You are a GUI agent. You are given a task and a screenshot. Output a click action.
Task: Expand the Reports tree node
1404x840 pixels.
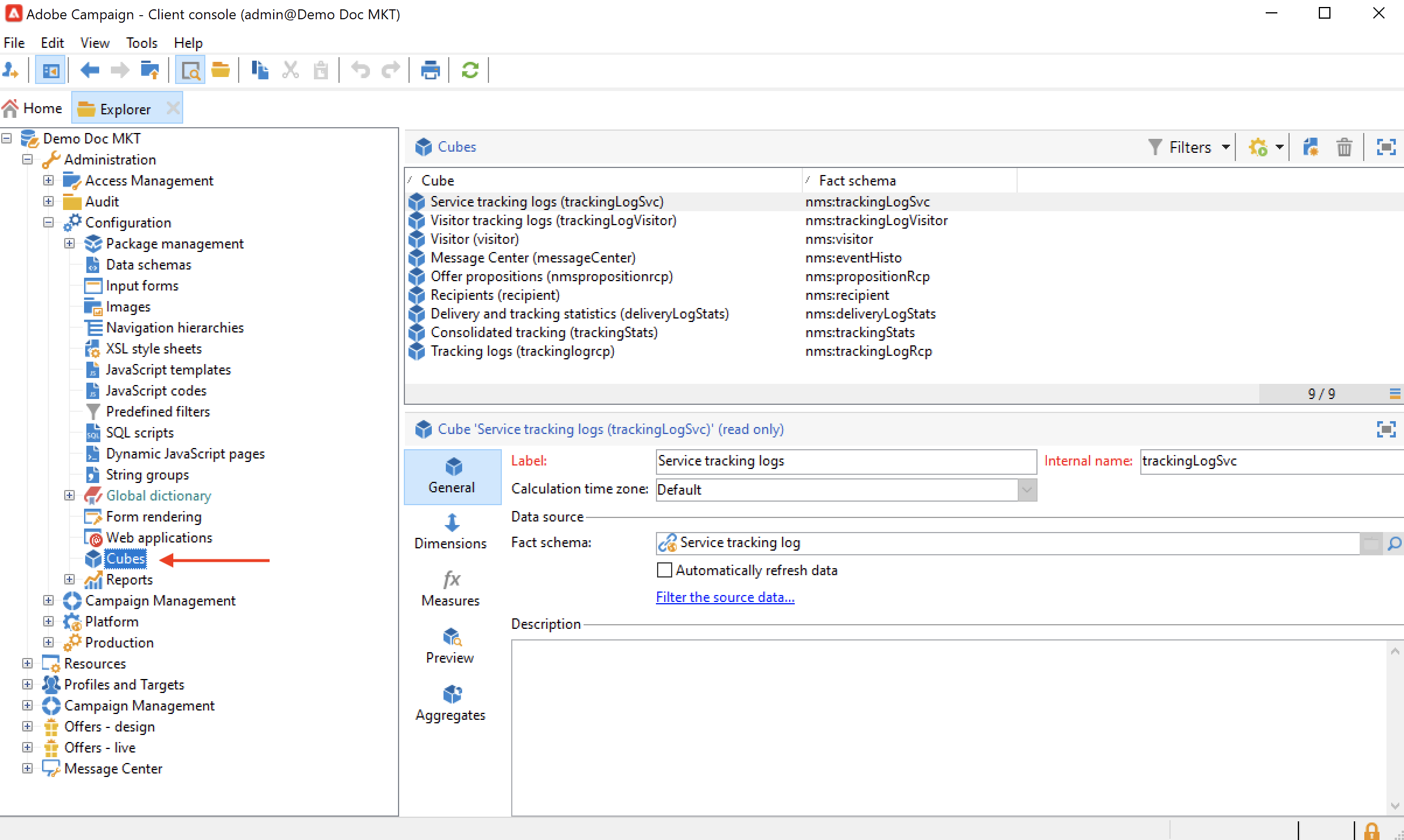(x=69, y=579)
